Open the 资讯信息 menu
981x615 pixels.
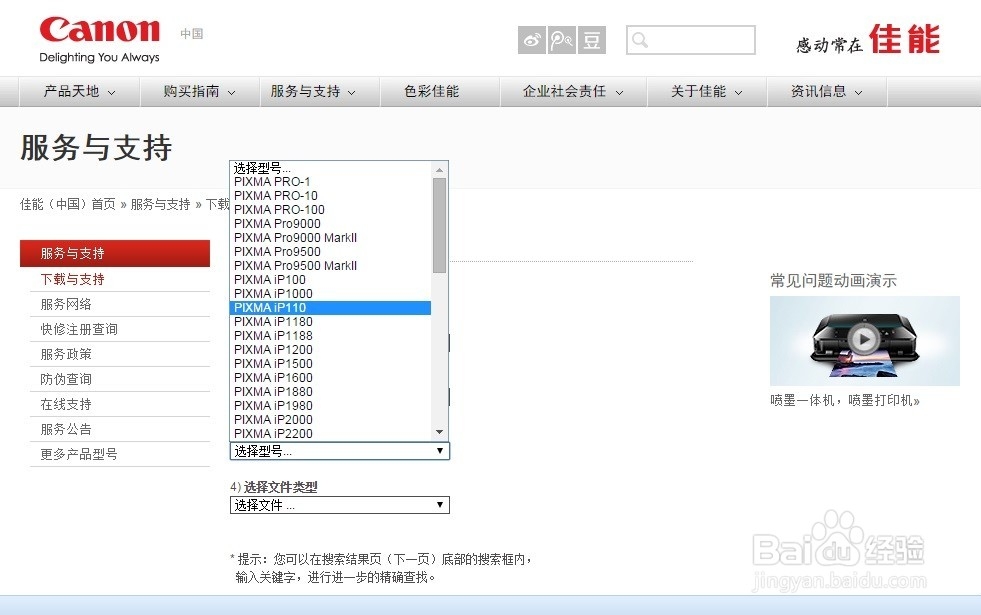click(826, 91)
